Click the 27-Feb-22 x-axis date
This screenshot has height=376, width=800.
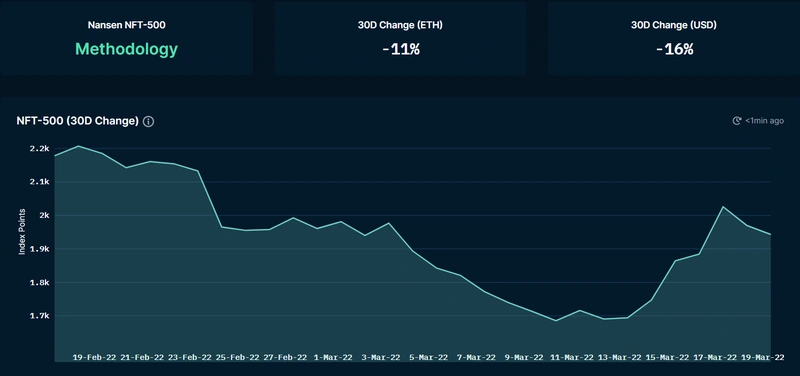coord(285,358)
